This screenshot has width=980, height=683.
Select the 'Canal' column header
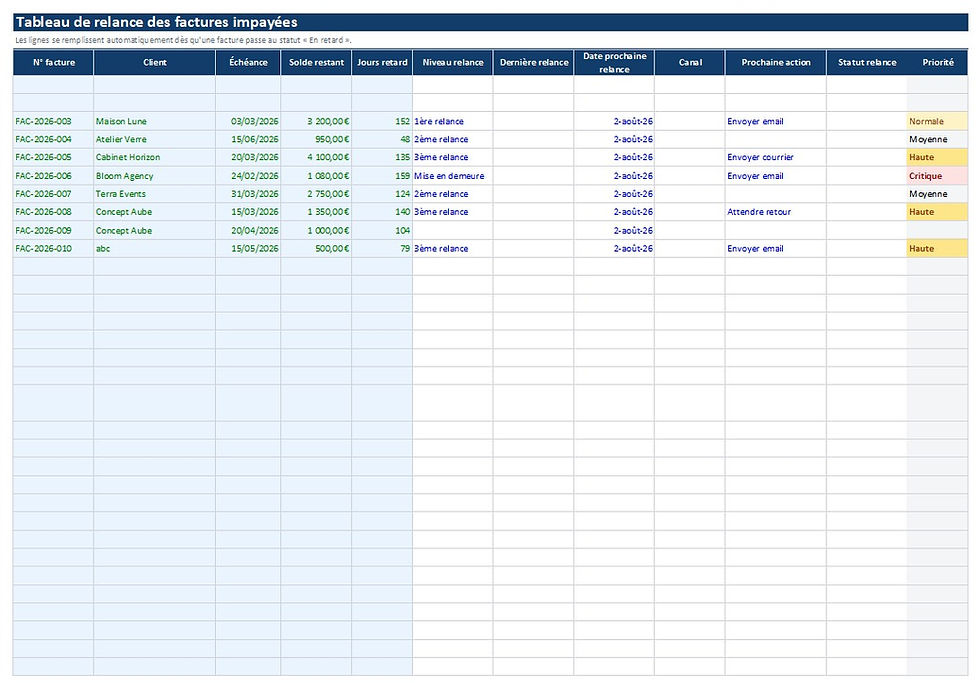690,62
